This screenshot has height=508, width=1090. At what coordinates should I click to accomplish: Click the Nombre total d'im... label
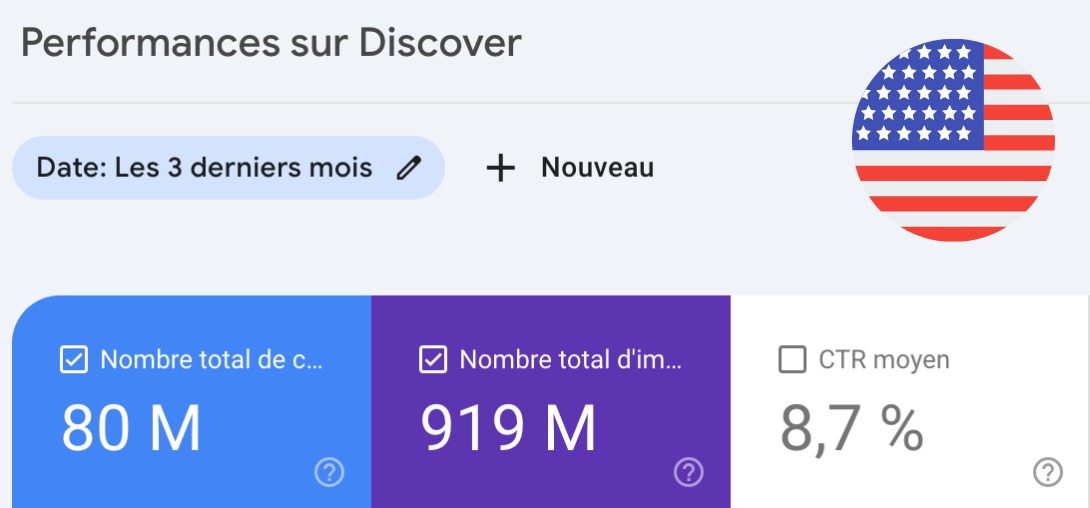(x=571, y=360)
